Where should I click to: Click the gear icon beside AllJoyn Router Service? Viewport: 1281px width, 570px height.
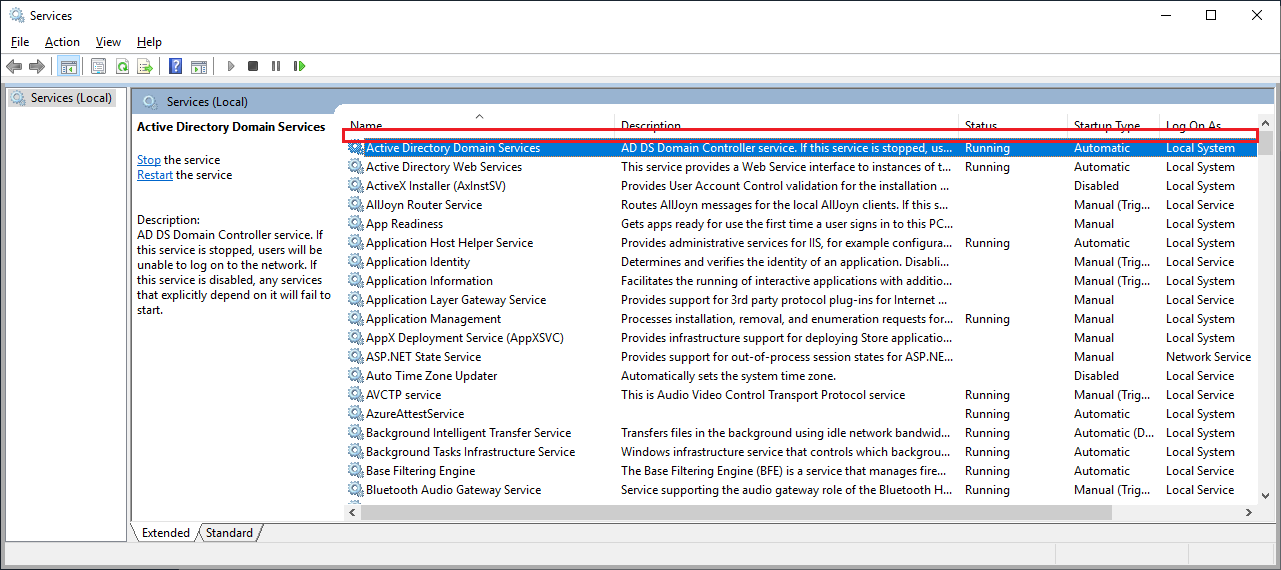coord(355,205)
